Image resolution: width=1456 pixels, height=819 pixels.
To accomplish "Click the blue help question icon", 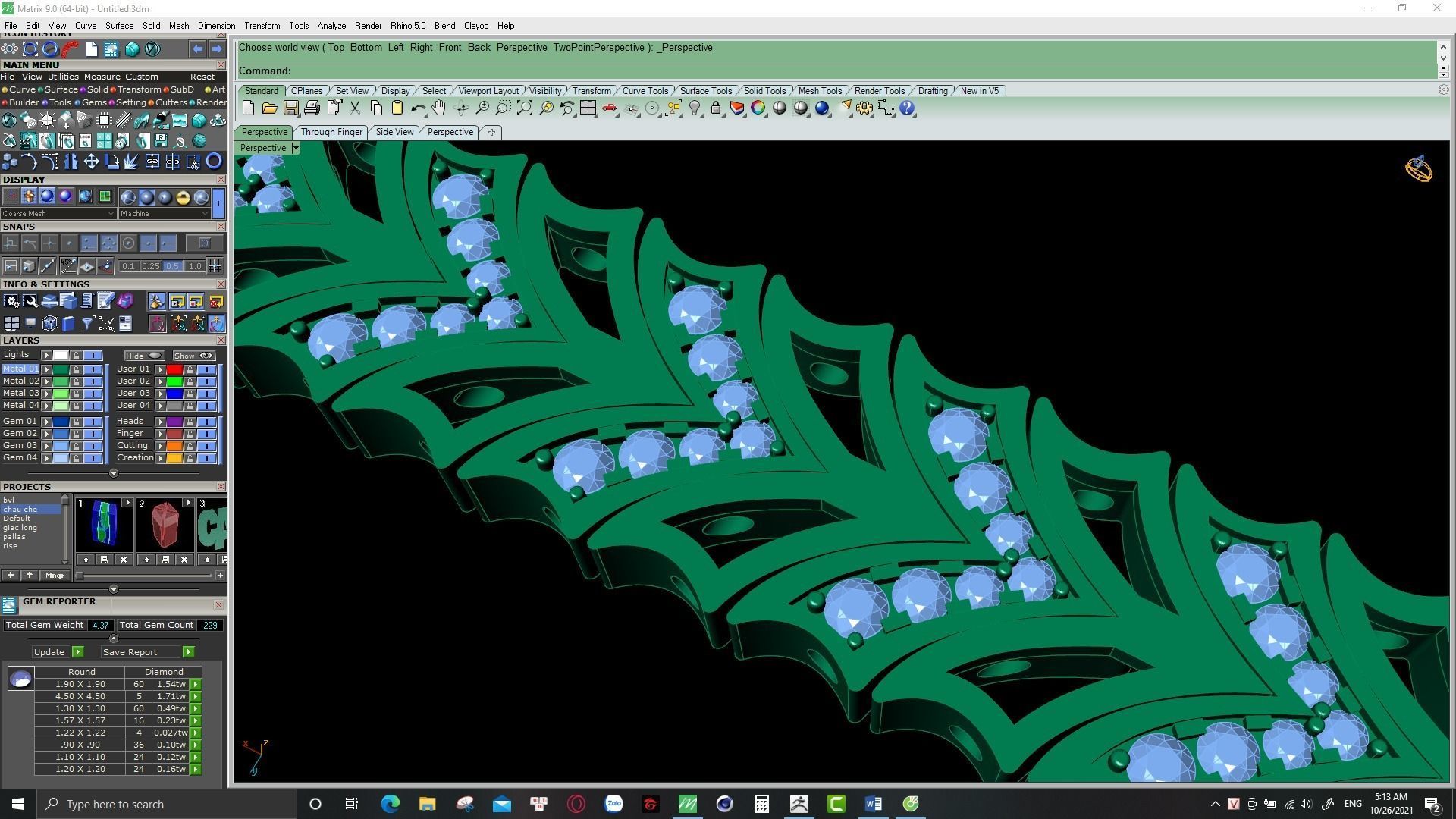I will (907, 108).
